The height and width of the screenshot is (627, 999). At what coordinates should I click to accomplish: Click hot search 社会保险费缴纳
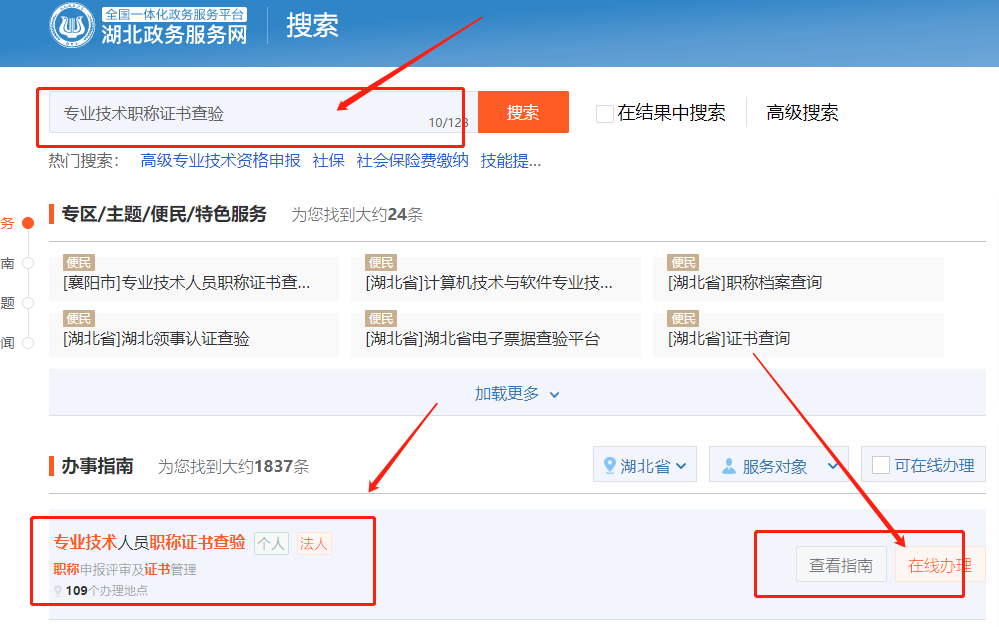(412, 161)
